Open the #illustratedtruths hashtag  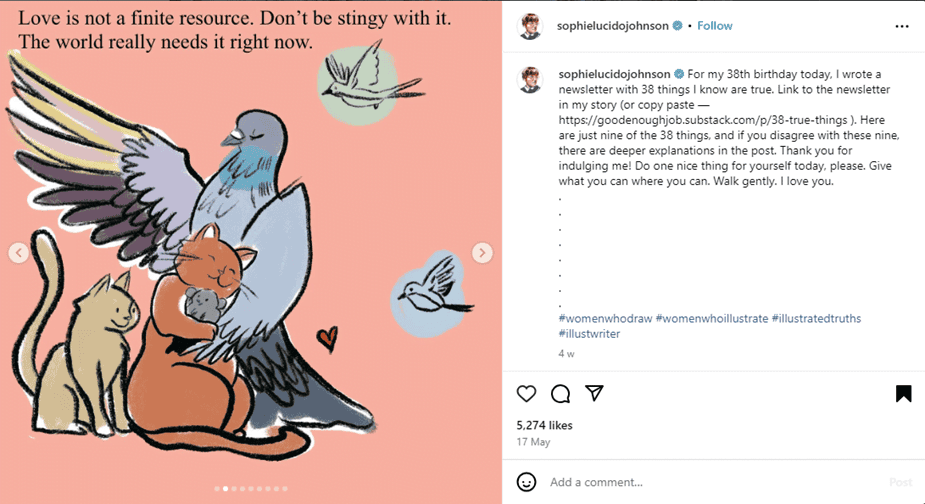coord(816,319)
